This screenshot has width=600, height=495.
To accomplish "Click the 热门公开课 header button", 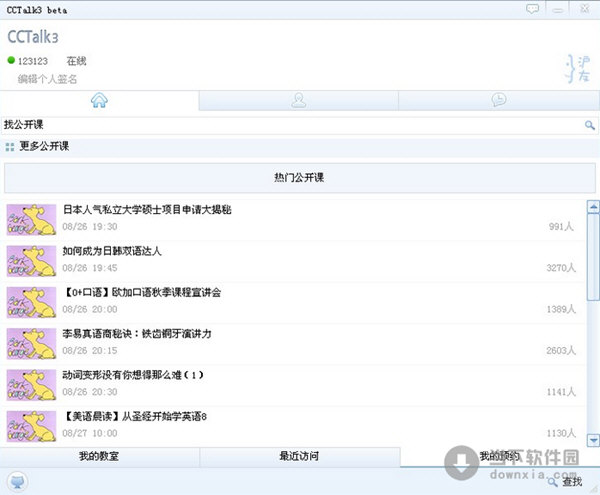I will click(300, 178).
